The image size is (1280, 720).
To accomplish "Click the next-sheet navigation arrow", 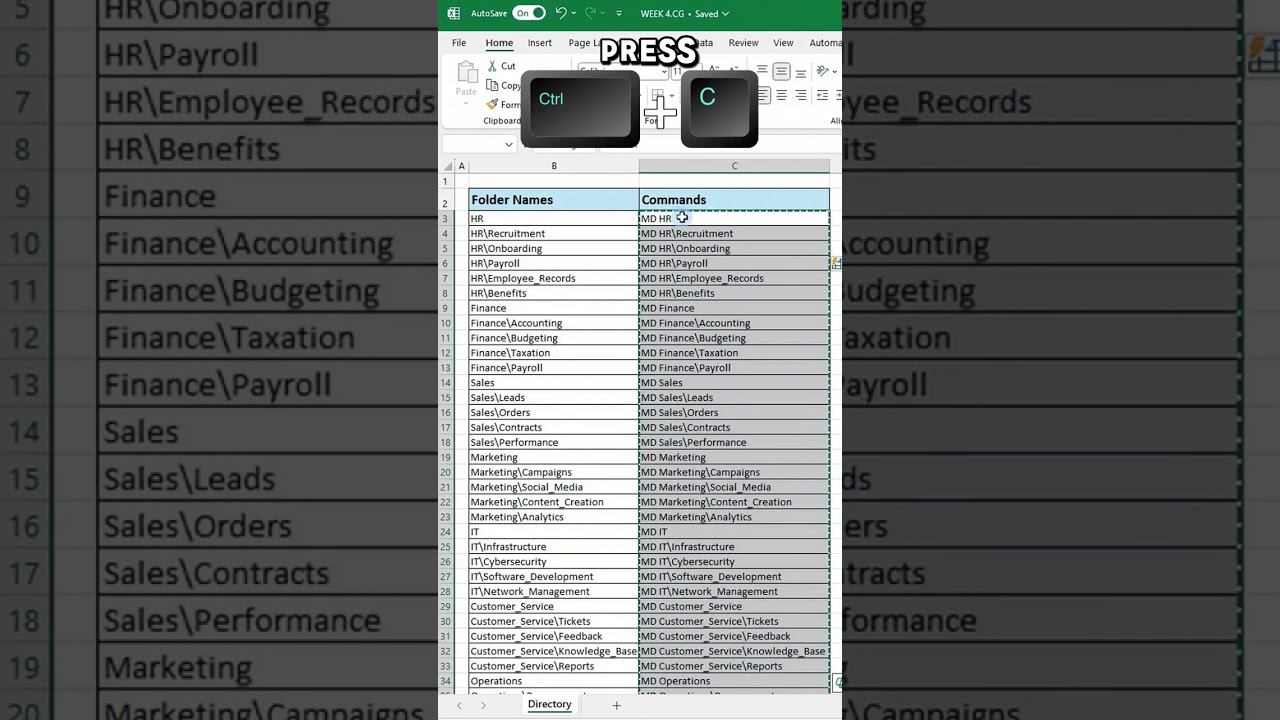I will (483, 705).
